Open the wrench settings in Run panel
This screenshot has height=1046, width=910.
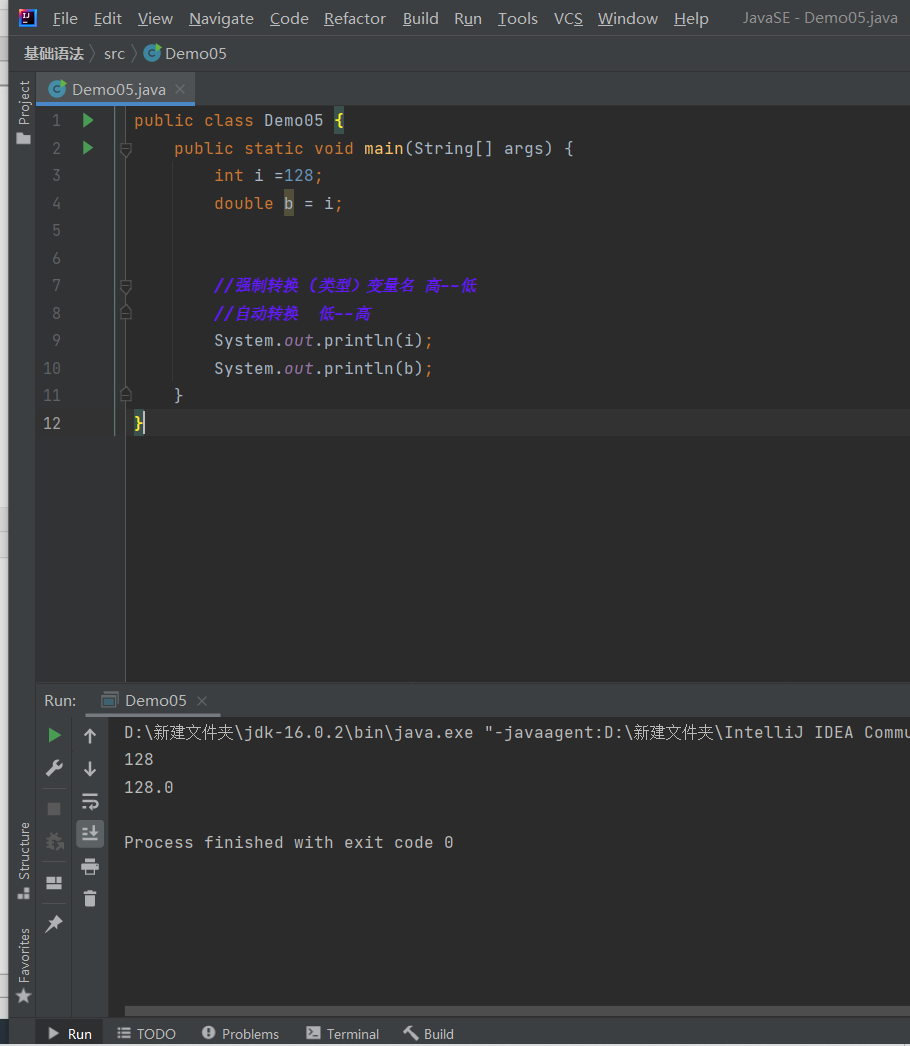54,768
